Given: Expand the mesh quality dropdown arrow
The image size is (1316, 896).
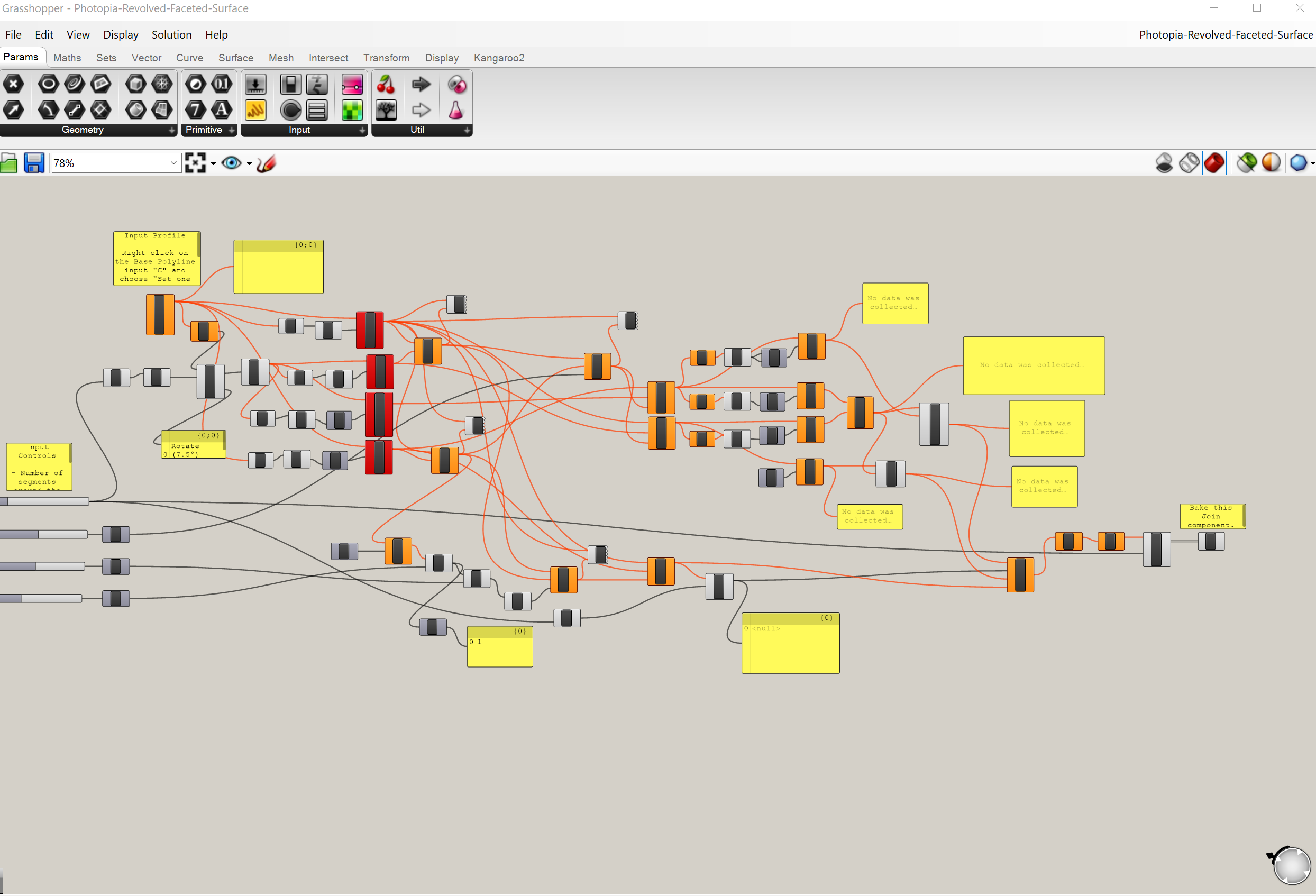Looking at the screenshot, I should tap(1313, 163).
